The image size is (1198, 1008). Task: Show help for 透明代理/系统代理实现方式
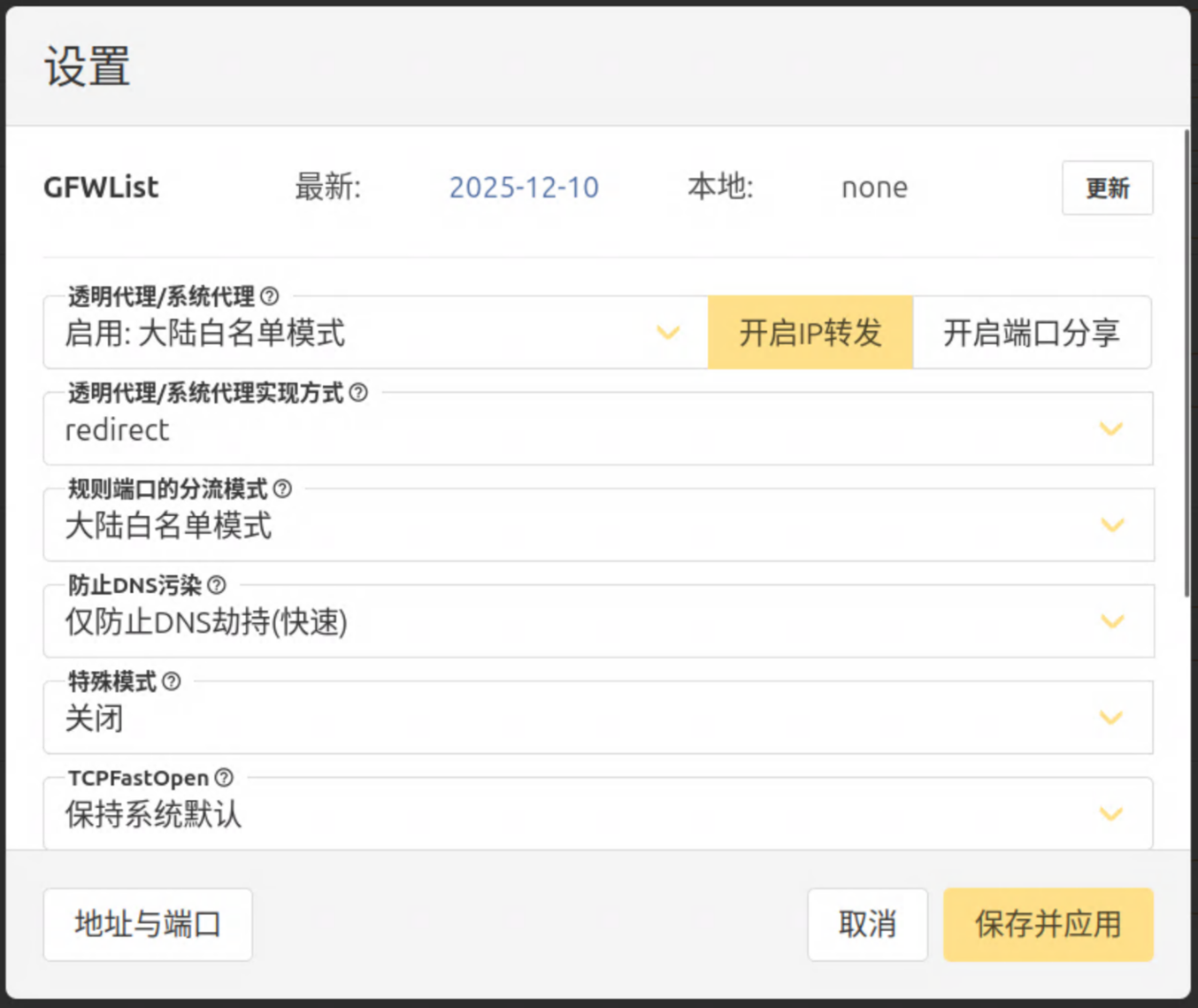click(x=358, y=393)
